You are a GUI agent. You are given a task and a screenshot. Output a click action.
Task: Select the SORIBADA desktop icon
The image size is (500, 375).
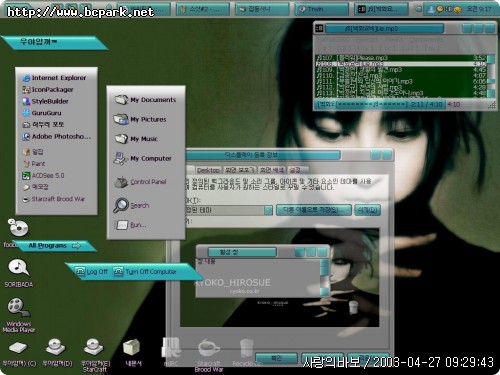tap(19, 273)
